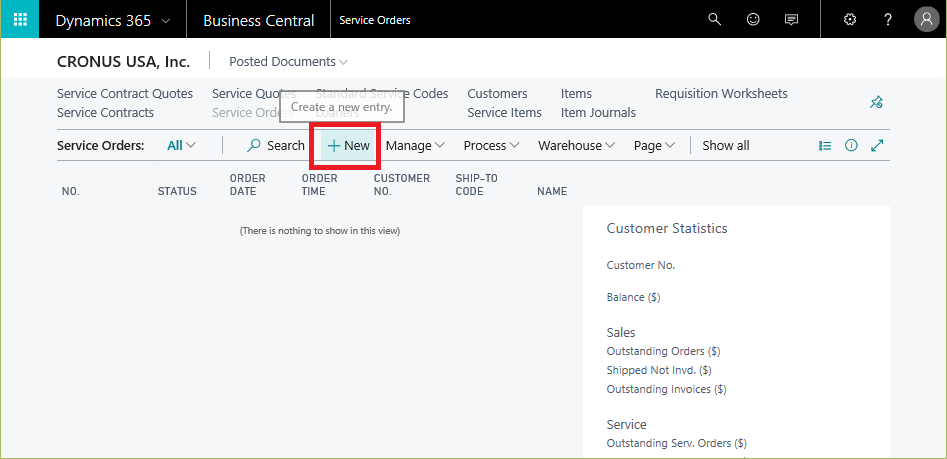Click the Search action
947x459 pixels.
[x=276, y=146]
